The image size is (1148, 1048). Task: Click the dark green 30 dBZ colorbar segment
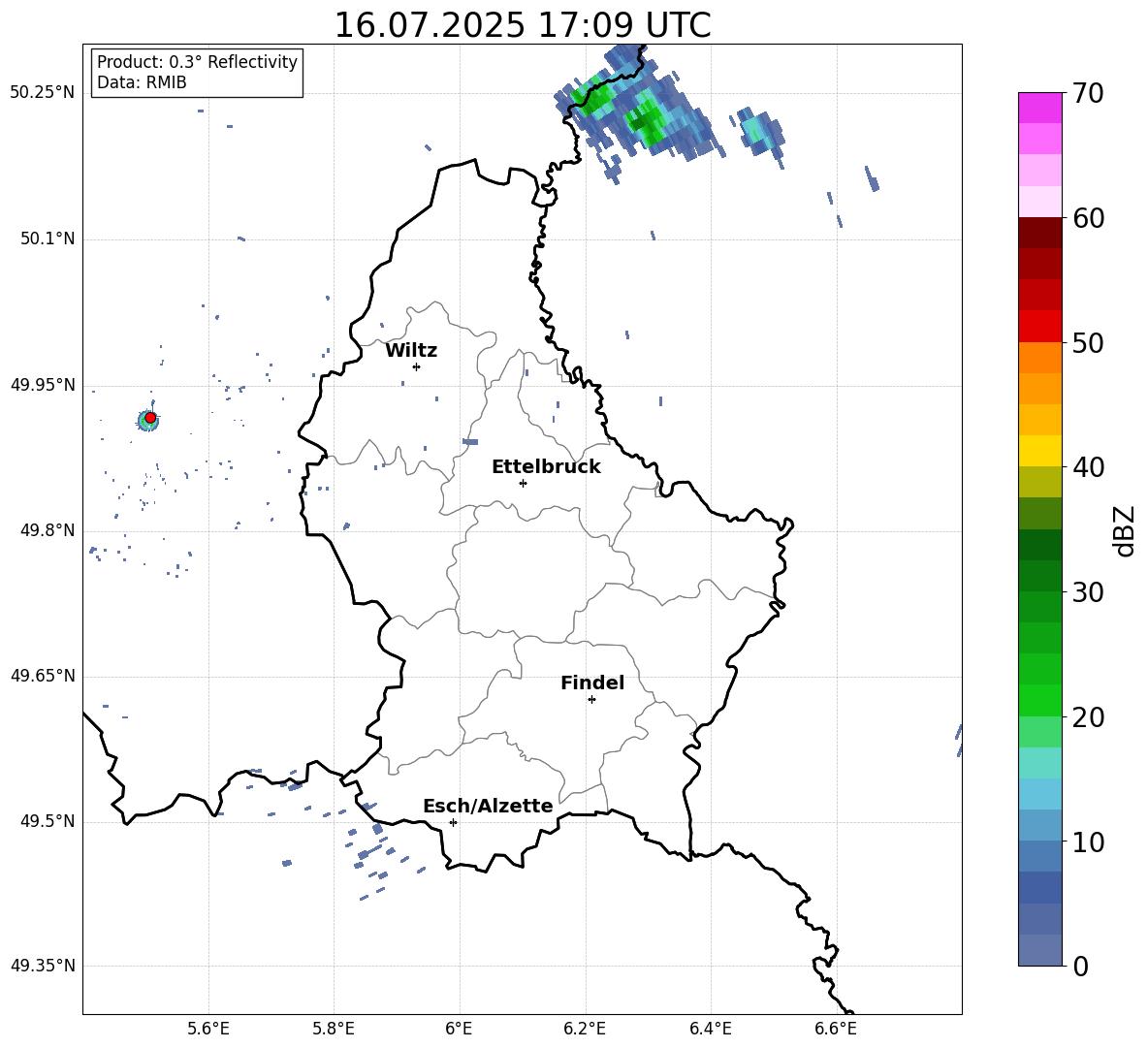pyautogui.click(x=1039, y=576)
